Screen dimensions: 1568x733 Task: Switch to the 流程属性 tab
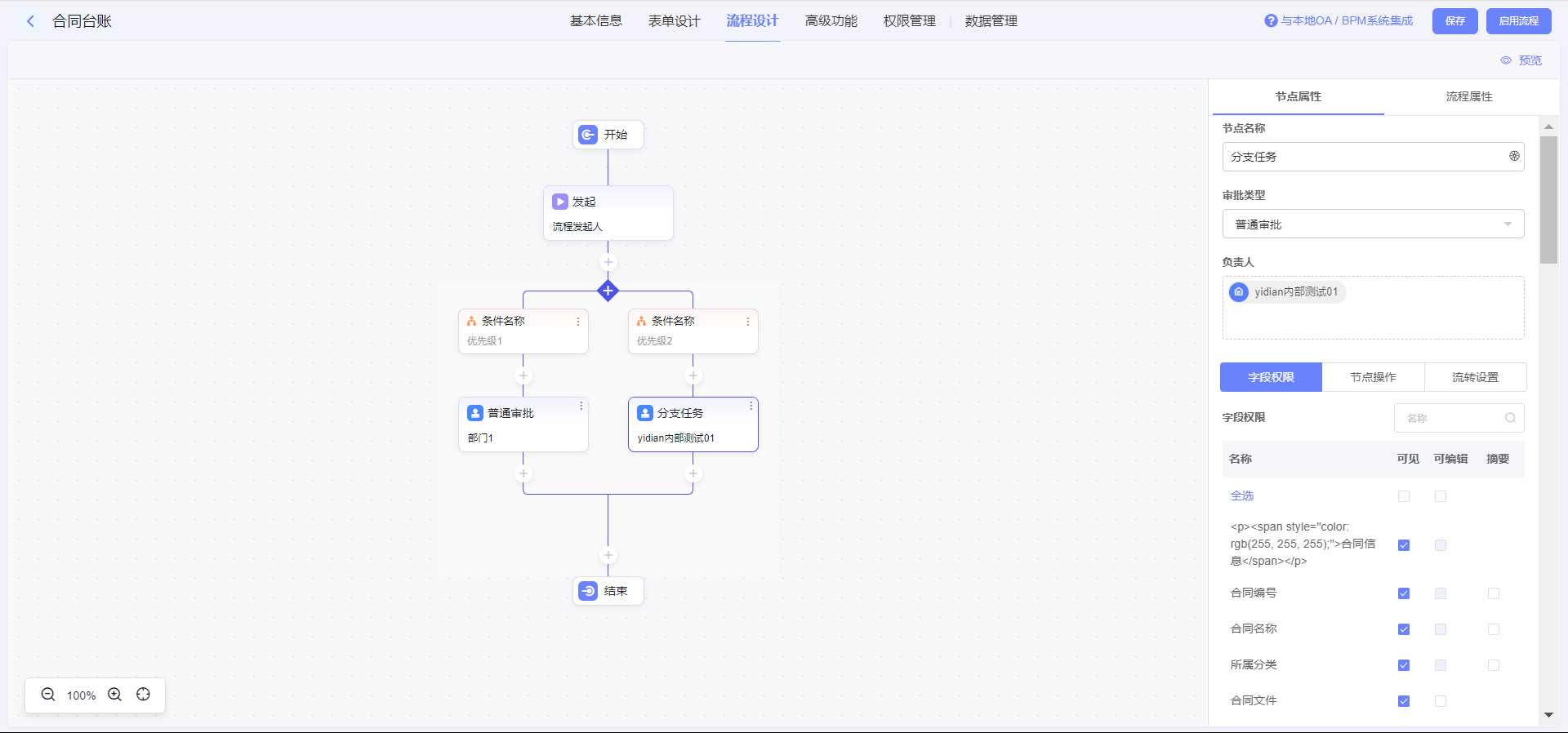(x=1468, y=96)
